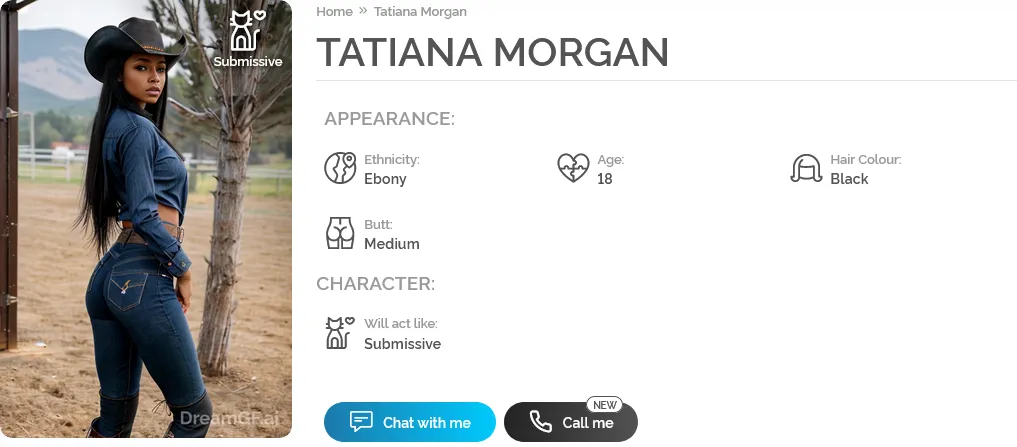Click the Hair Colour icon

tap(806, 168)
